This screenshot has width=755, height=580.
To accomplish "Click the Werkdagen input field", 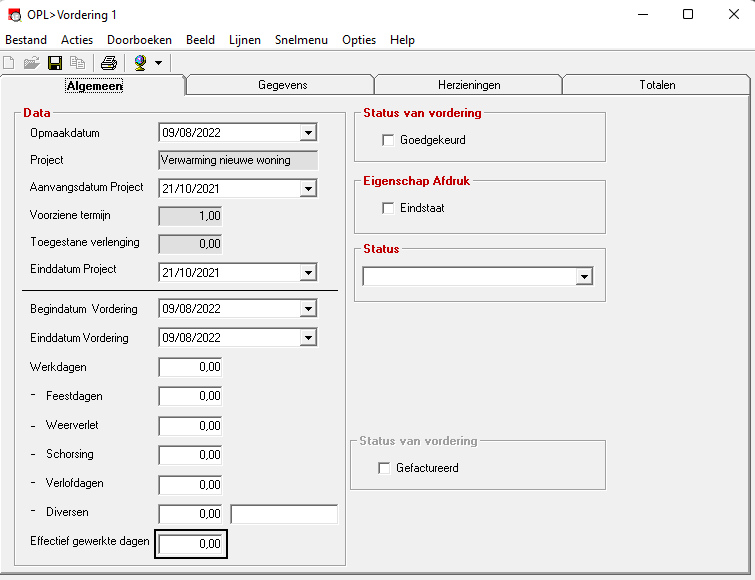I will pyautogui.click(x=190, y=367).
